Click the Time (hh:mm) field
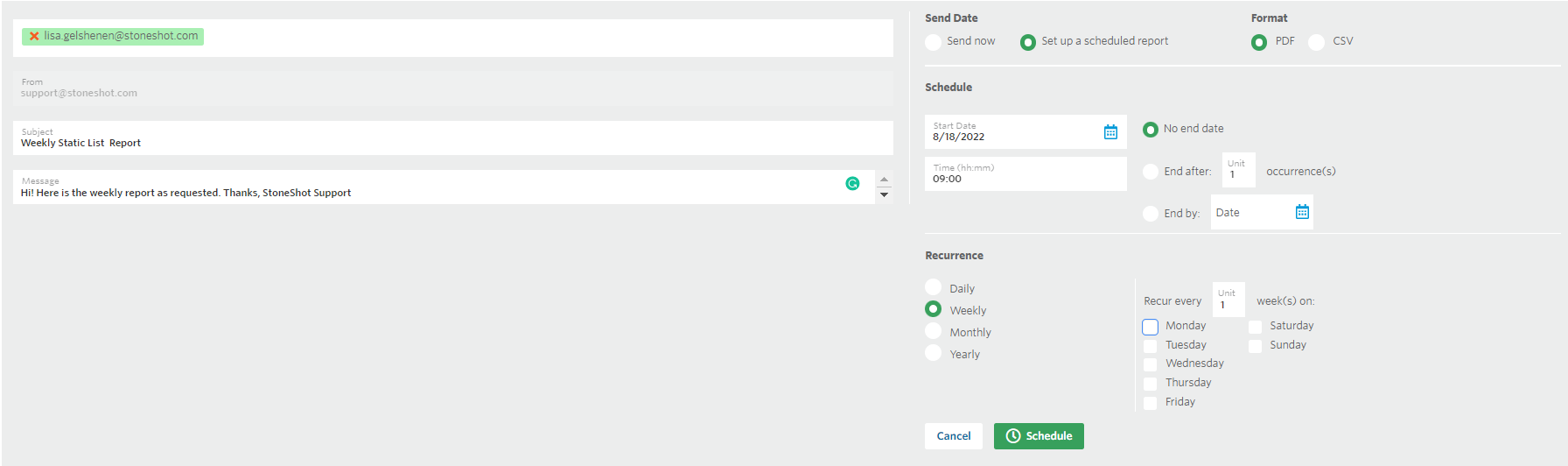Image resolution: width=1568 pixels, height=466 pixels. click(x=1025, y=173)
